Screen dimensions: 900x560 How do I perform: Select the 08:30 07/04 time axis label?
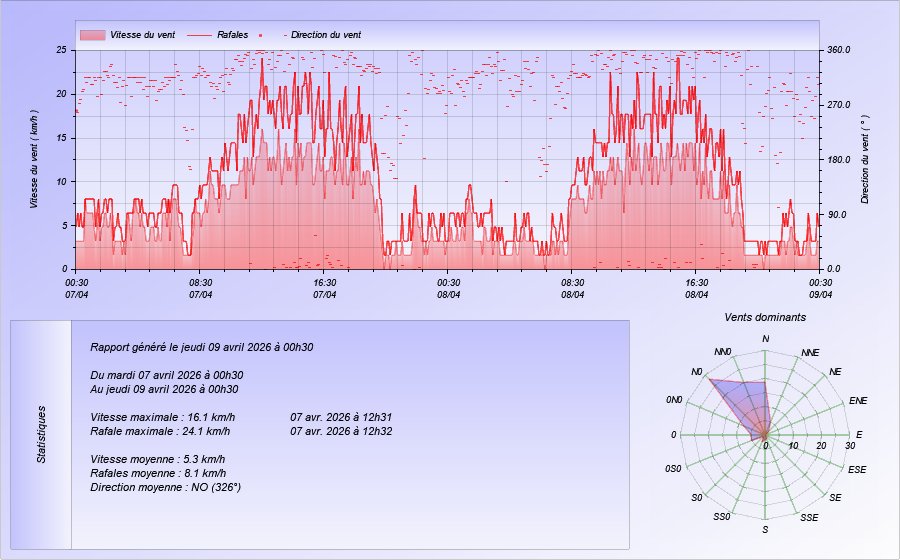(200, 288)
